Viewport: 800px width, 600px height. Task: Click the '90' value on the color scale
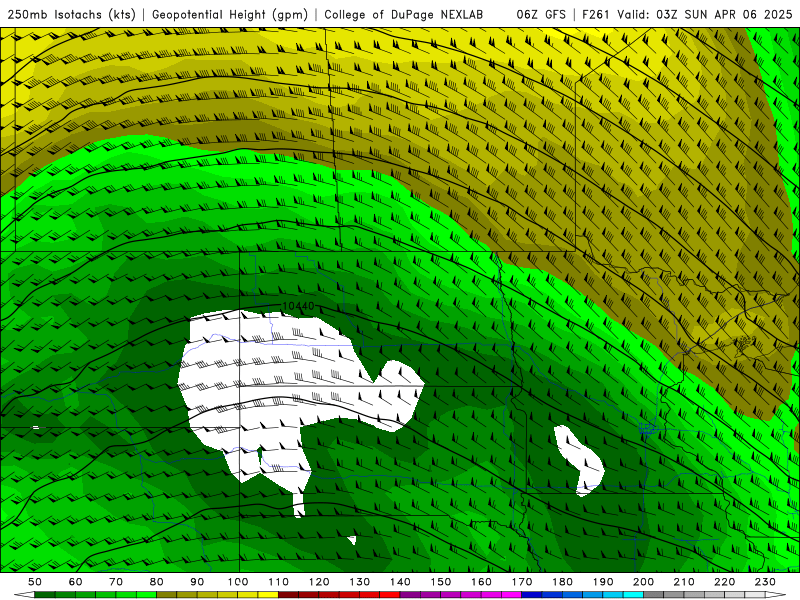(197, 582)
